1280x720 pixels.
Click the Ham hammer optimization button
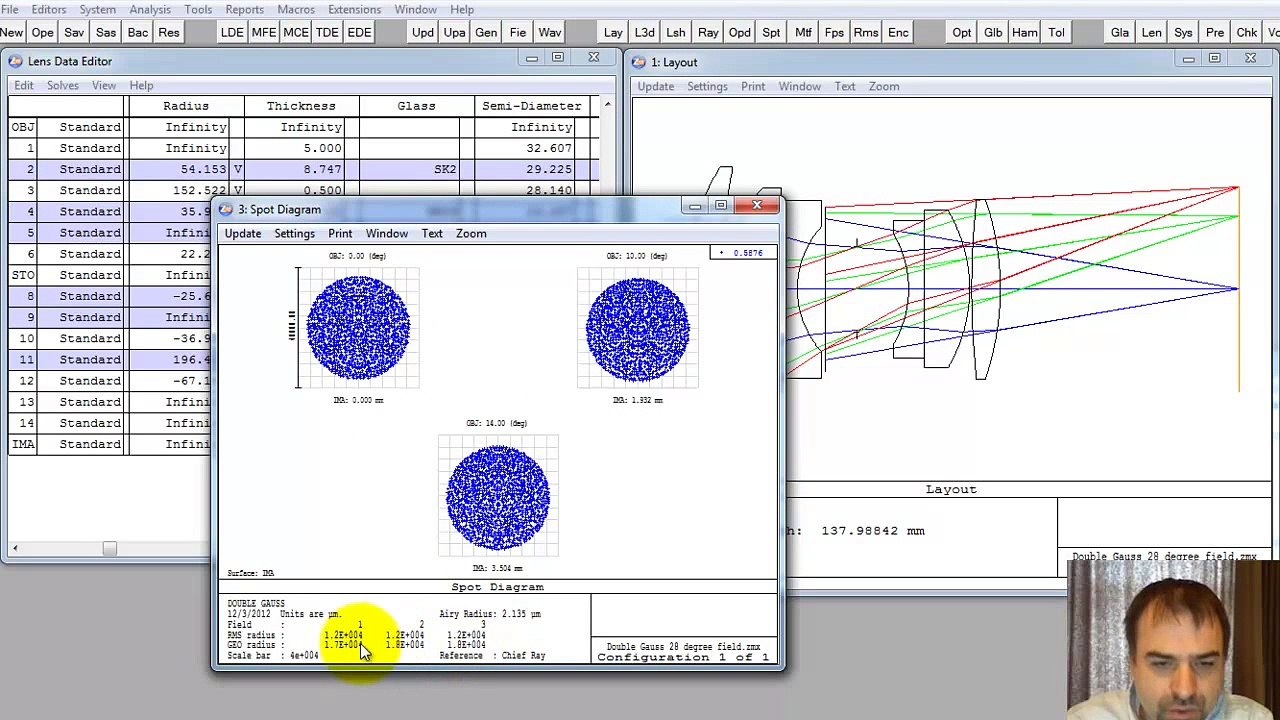point(1025,32)
